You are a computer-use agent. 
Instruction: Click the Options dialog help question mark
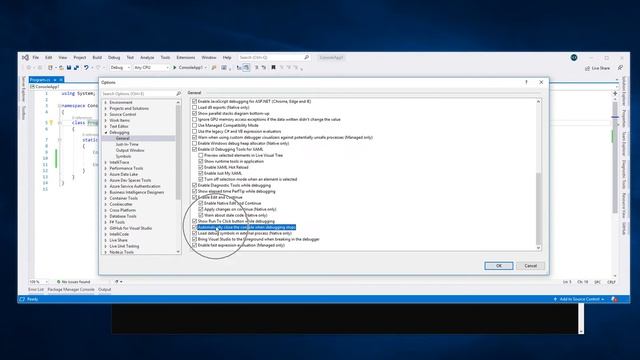[526, 82]
